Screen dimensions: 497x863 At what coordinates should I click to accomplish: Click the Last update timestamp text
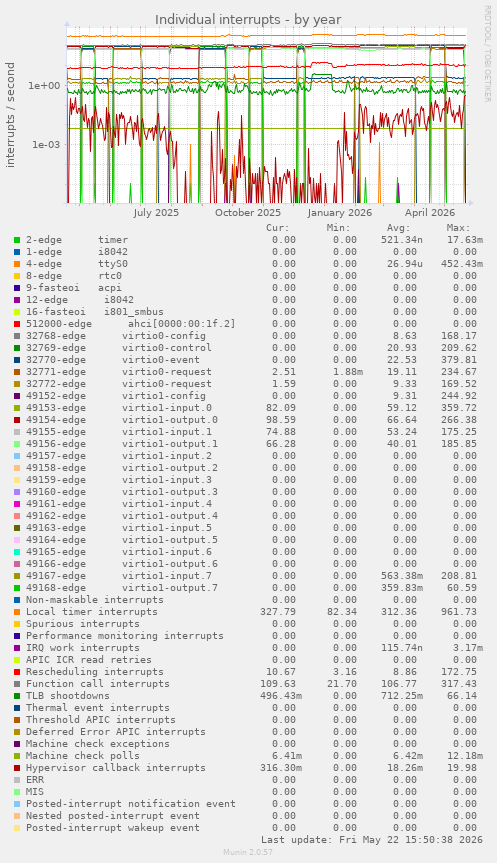[x=372, y=840]
